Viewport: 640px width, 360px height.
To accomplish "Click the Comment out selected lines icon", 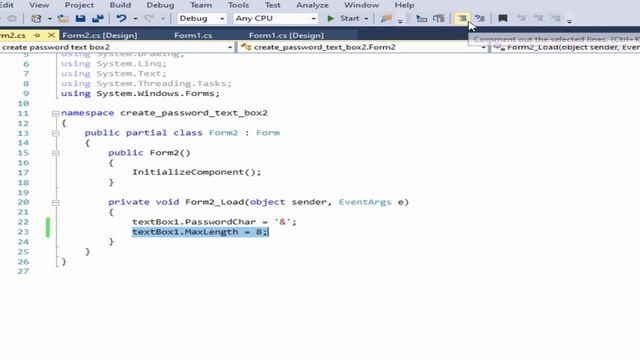I will point(462,19).
